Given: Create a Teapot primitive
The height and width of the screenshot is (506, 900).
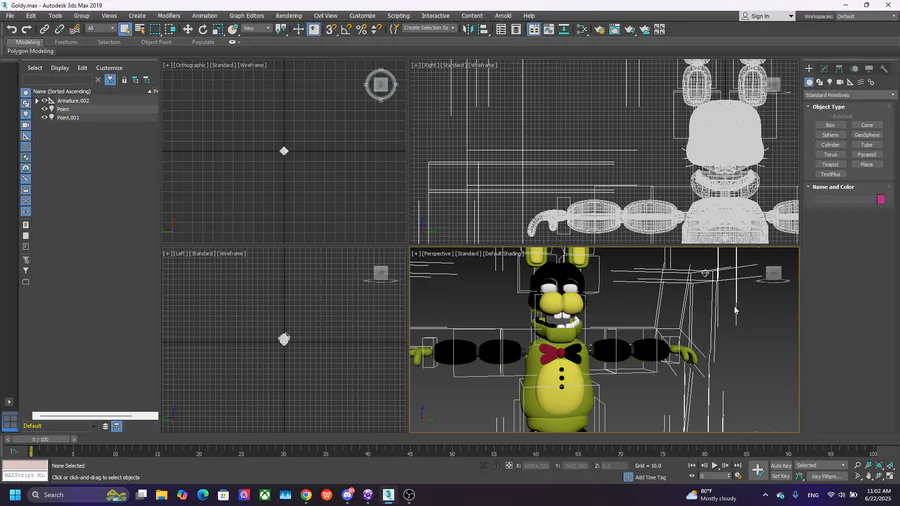Looking at the screenshot, I should (x=830, y=165).
